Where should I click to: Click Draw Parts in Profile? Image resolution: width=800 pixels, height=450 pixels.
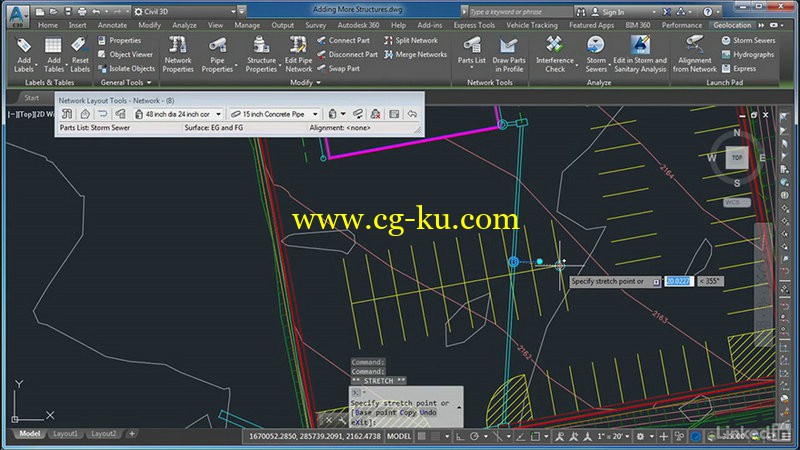tap(508, 55)
